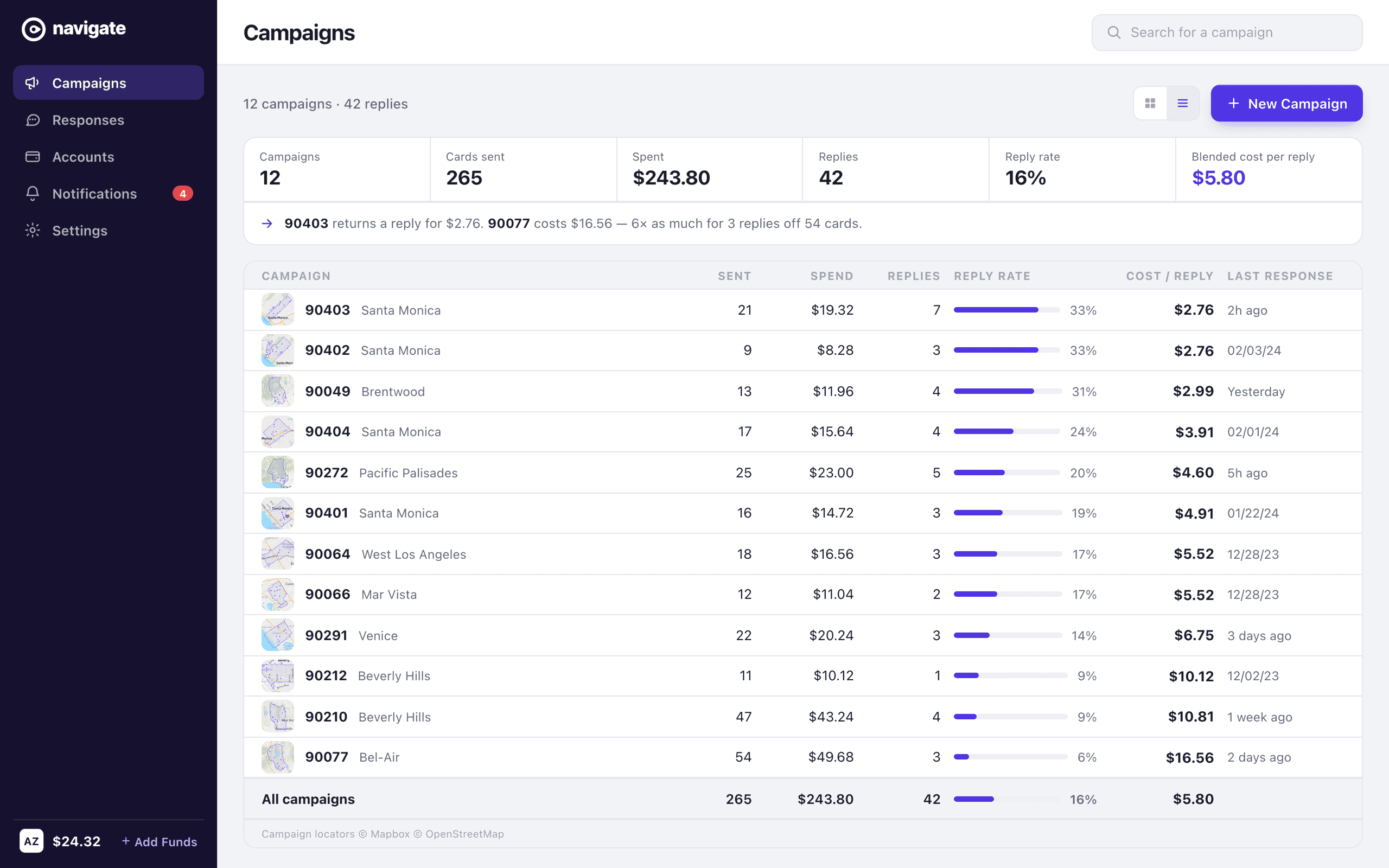
Task: Open the 90077 Bel-Air map thumbnail
Action: [278, 757]
